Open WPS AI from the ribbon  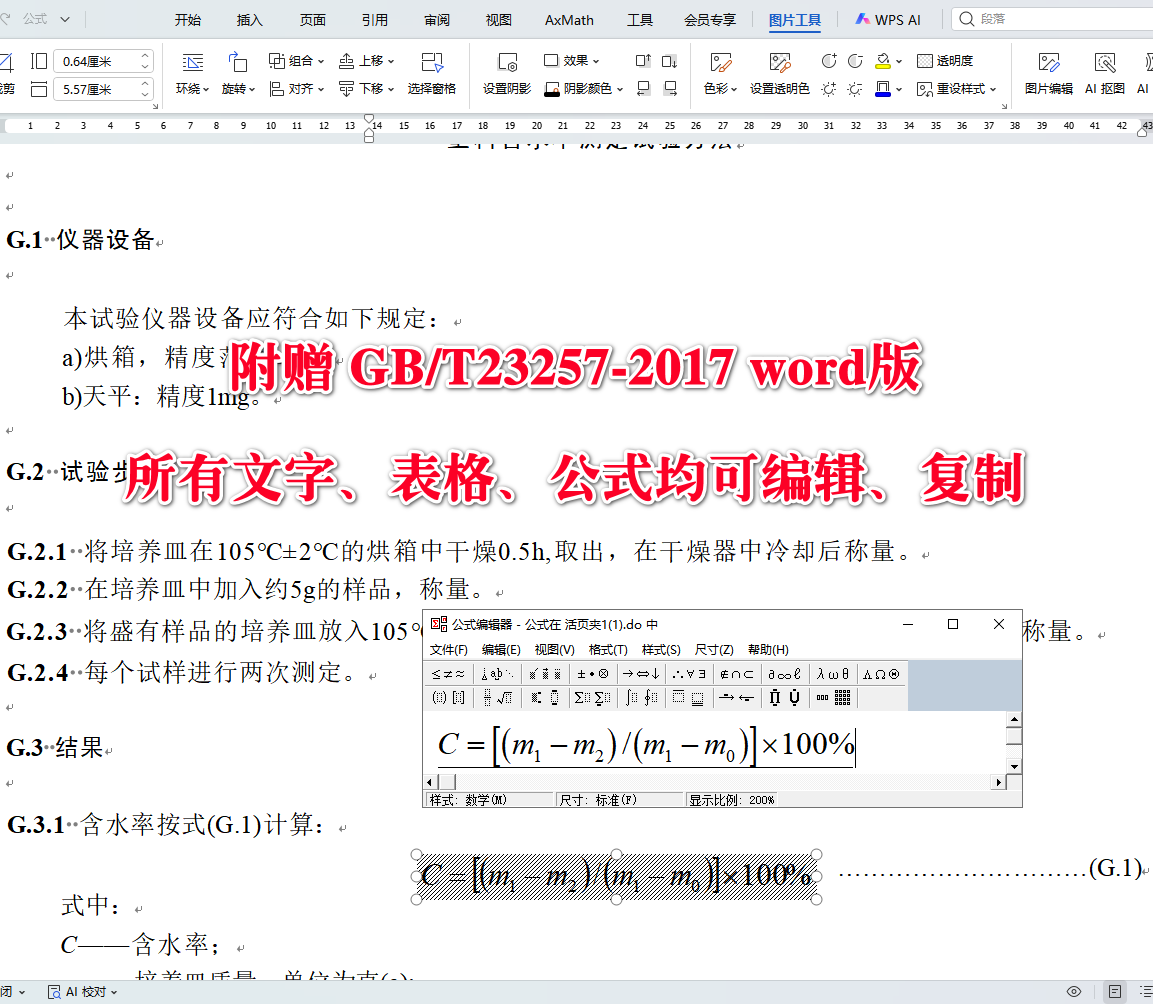(888, 19)
